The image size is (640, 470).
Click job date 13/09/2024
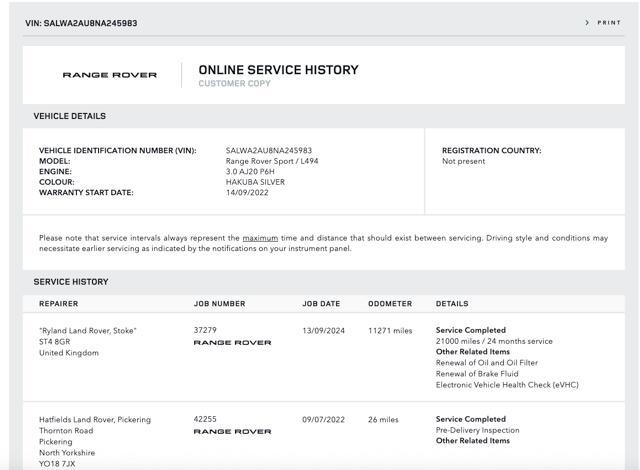[323, 330]
